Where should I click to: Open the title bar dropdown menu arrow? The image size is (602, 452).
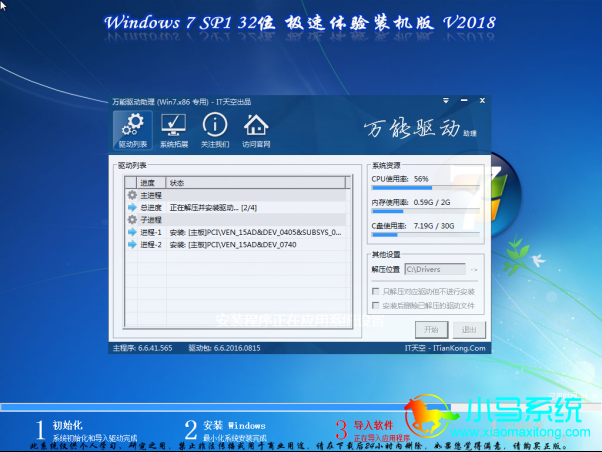(x=446, y=101)
